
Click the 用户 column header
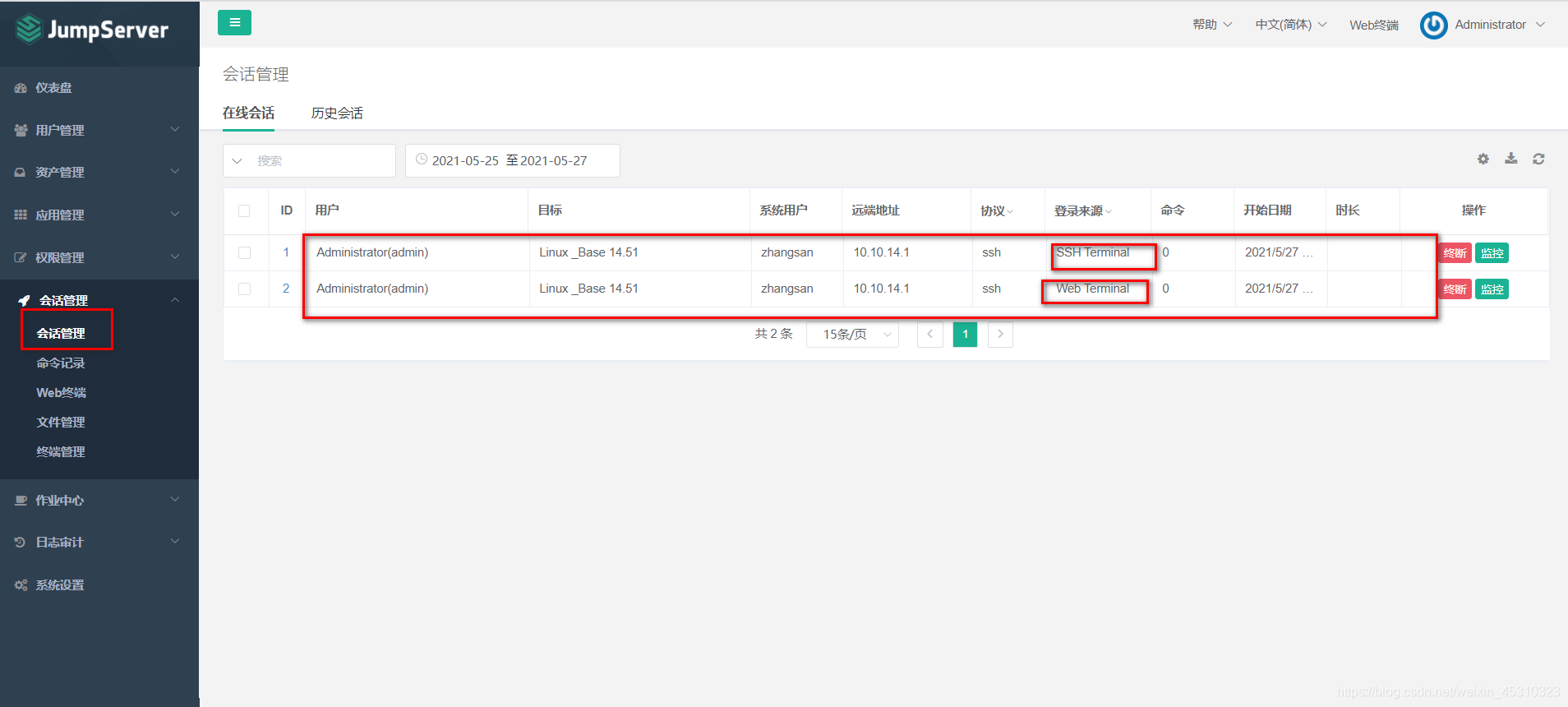coord(327,210)
